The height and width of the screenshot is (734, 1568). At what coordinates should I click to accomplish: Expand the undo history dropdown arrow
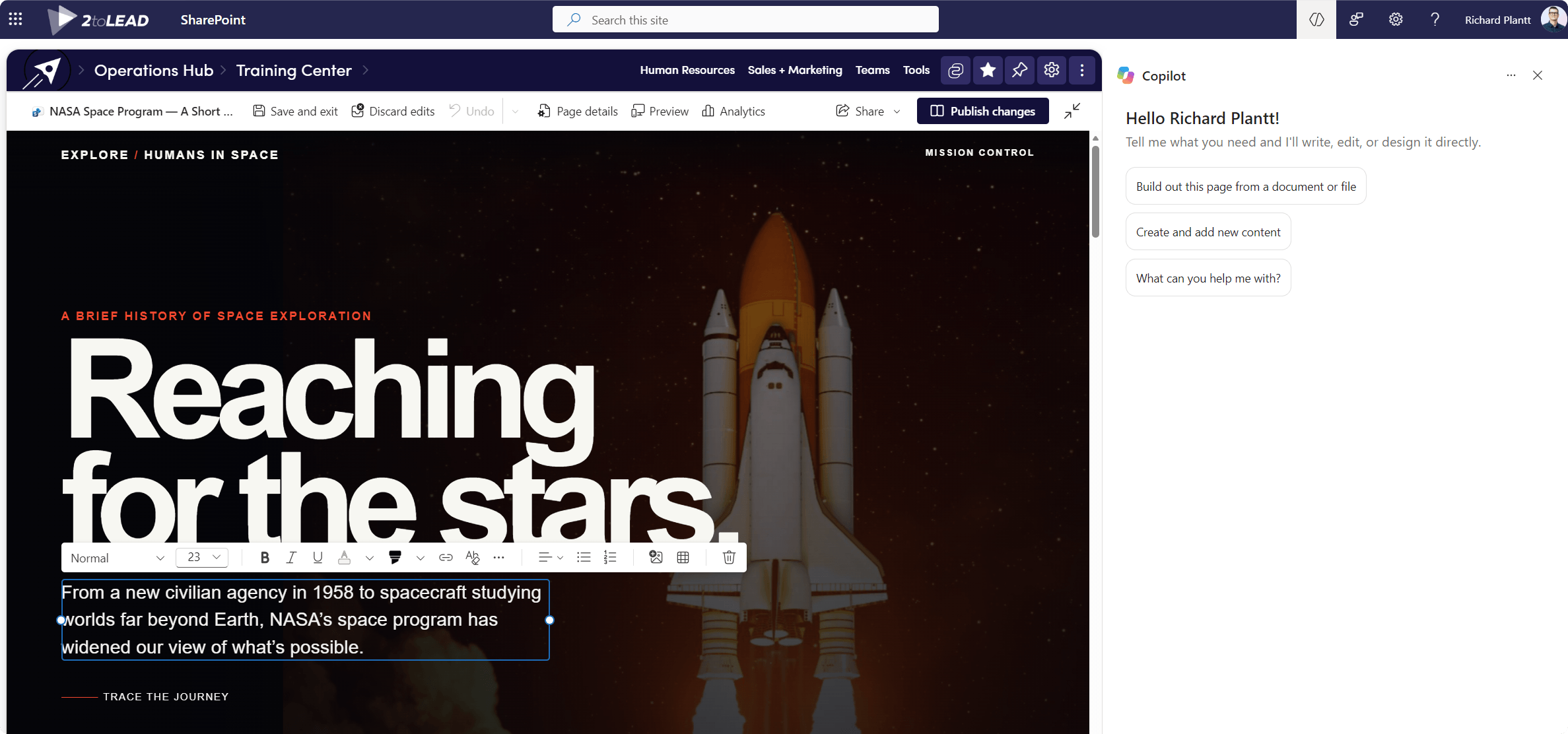[x=516, y=112]
